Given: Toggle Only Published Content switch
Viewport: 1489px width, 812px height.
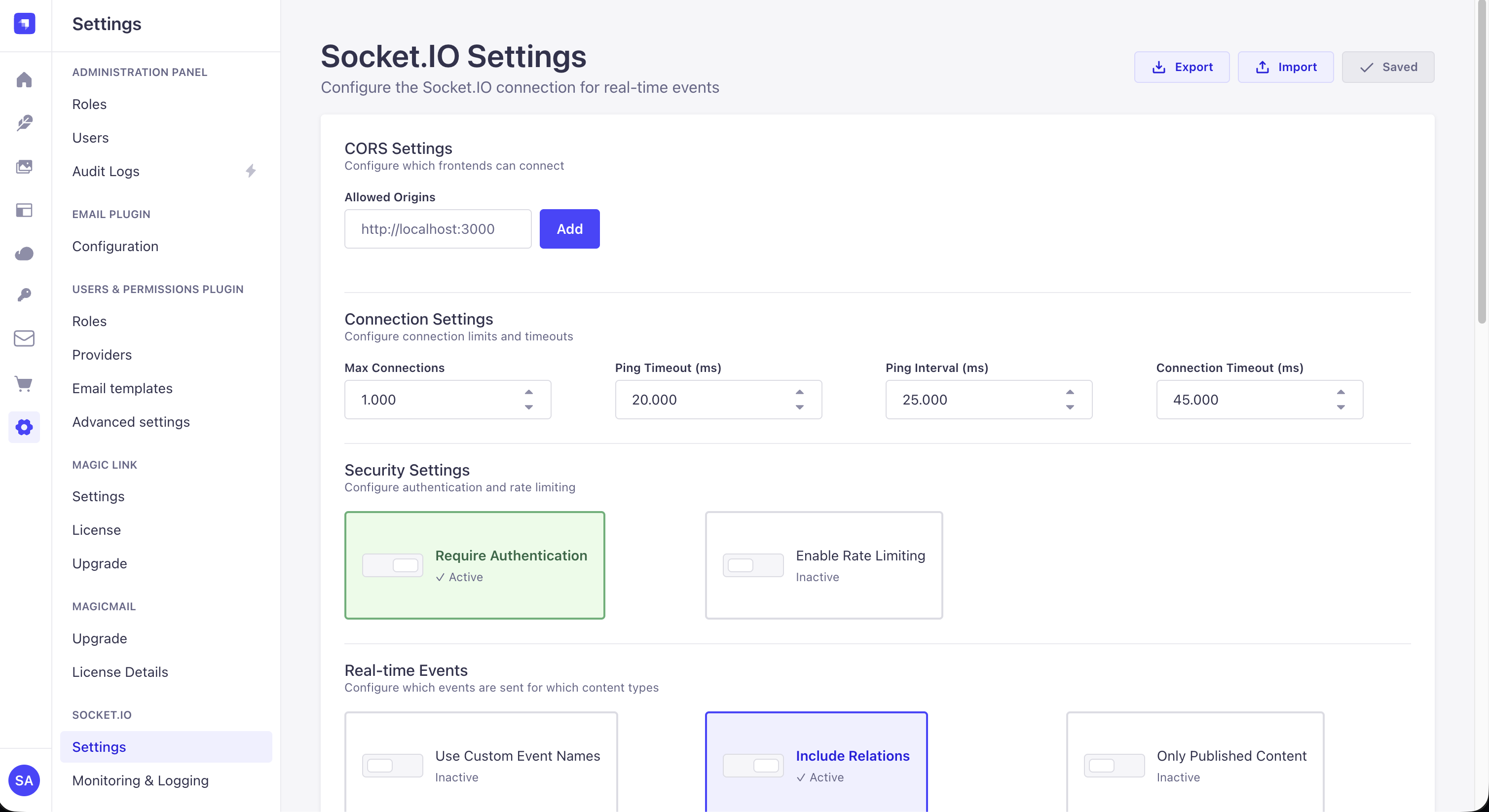Looking at the screenshot, I should click(x=1114, y=765).
